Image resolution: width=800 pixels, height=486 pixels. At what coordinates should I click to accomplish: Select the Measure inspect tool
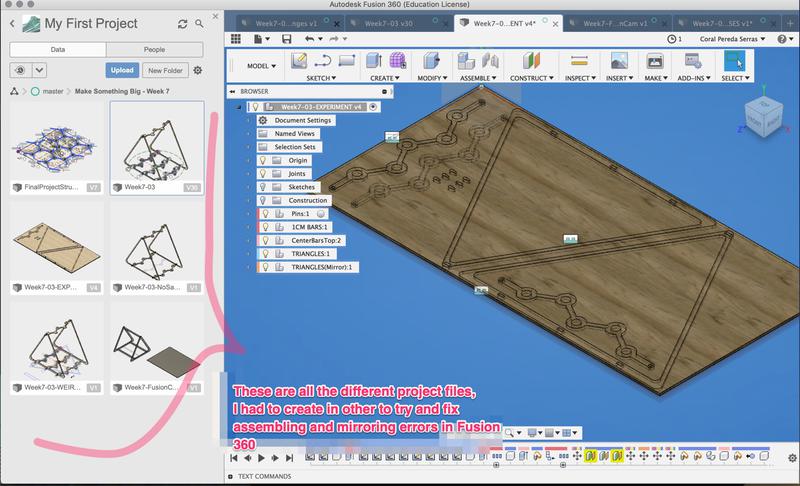(580, 61)
